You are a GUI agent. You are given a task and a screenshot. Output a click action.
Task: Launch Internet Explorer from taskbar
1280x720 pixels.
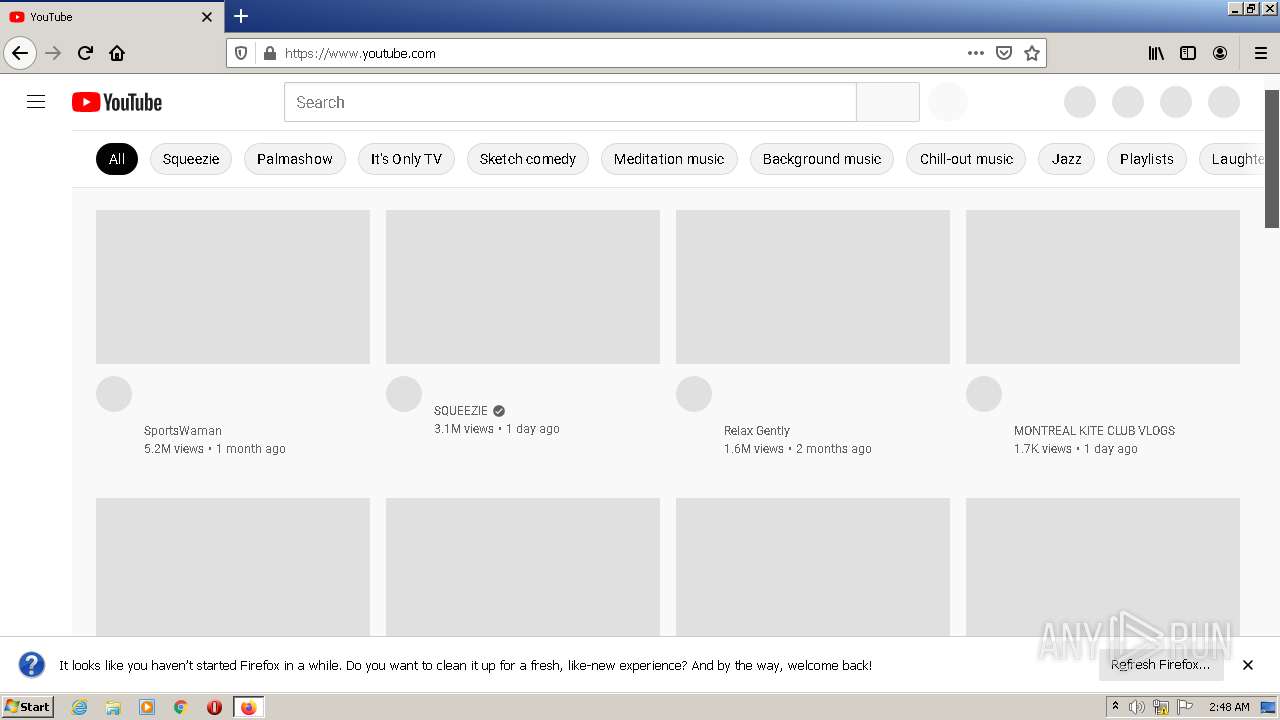pos(80,707)
